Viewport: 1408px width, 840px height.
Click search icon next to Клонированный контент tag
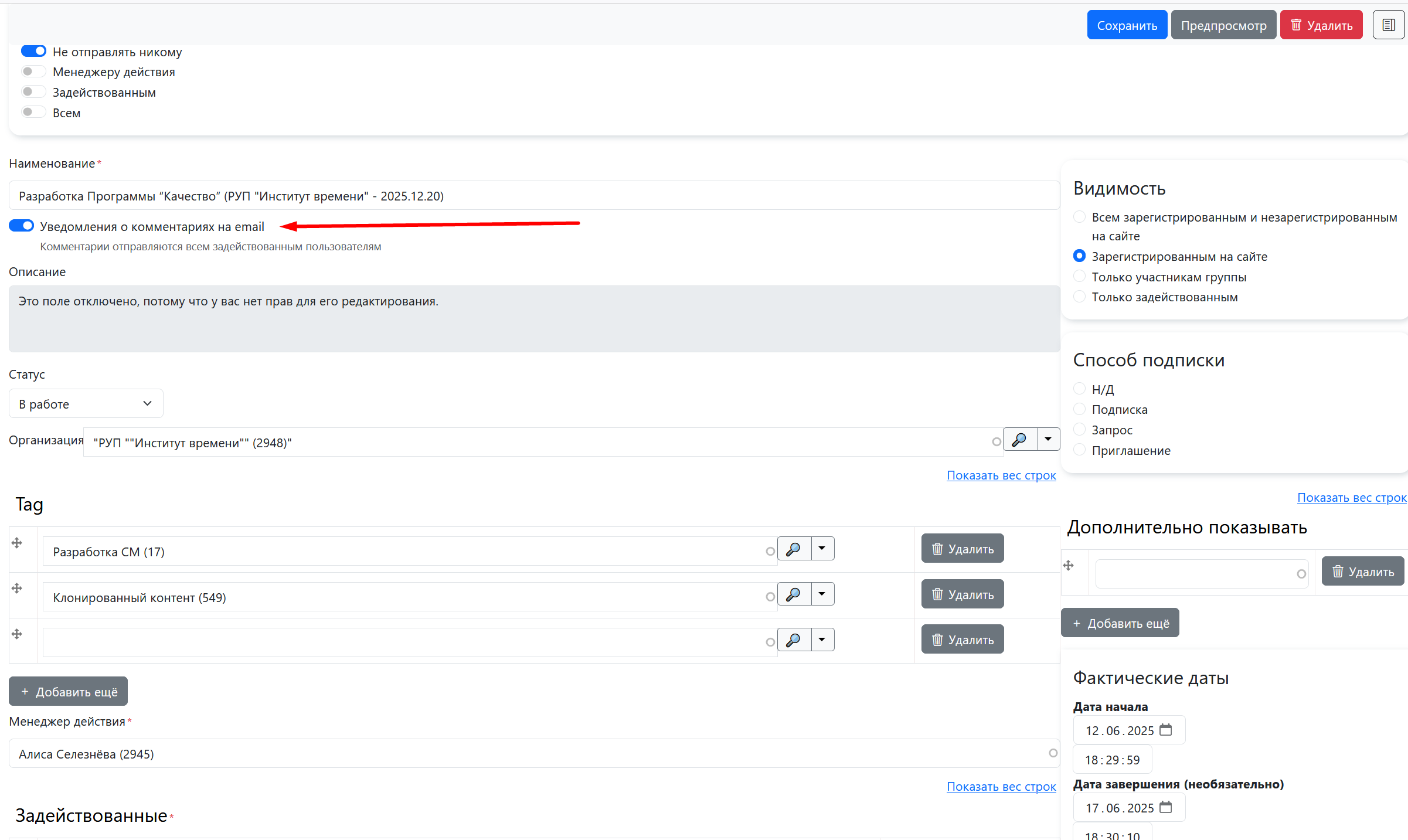point(794,594)
